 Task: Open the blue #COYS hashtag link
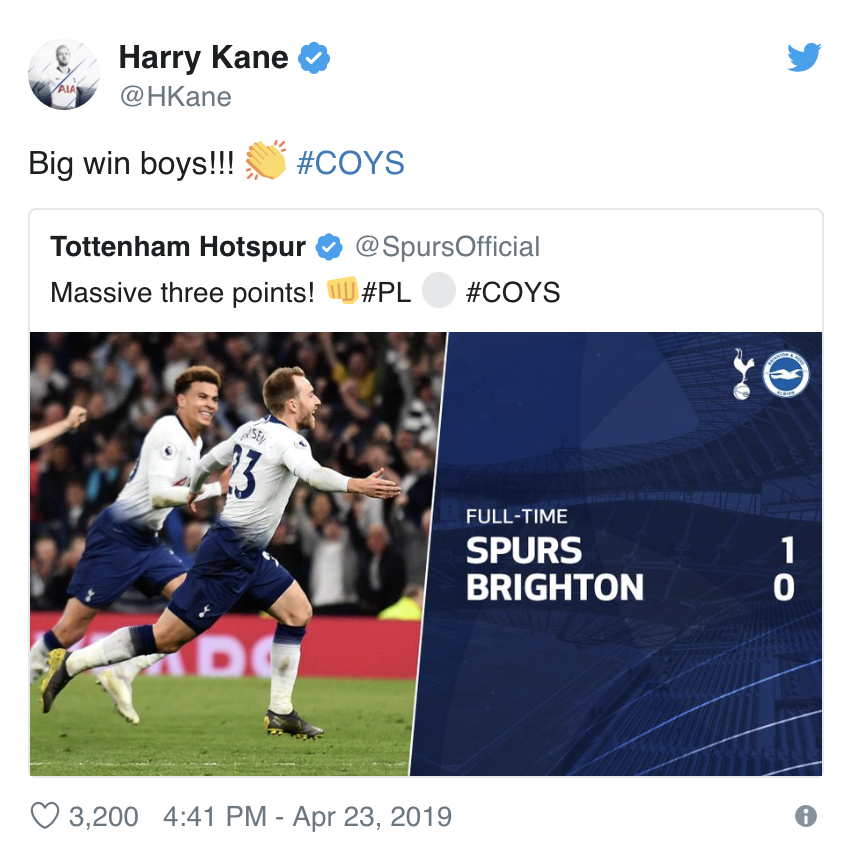[350, 163]
